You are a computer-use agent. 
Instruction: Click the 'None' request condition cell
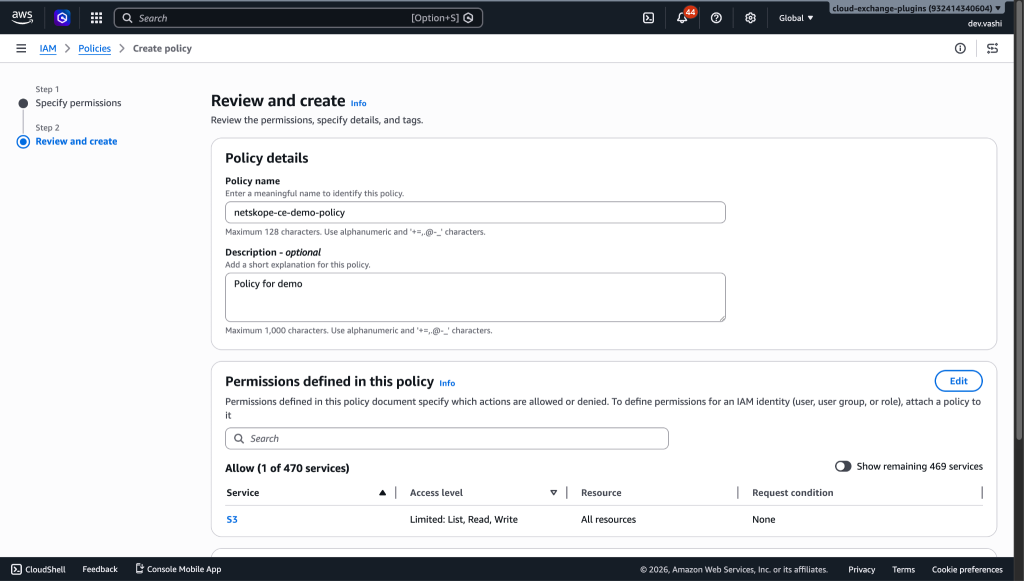tap(763, 520)
